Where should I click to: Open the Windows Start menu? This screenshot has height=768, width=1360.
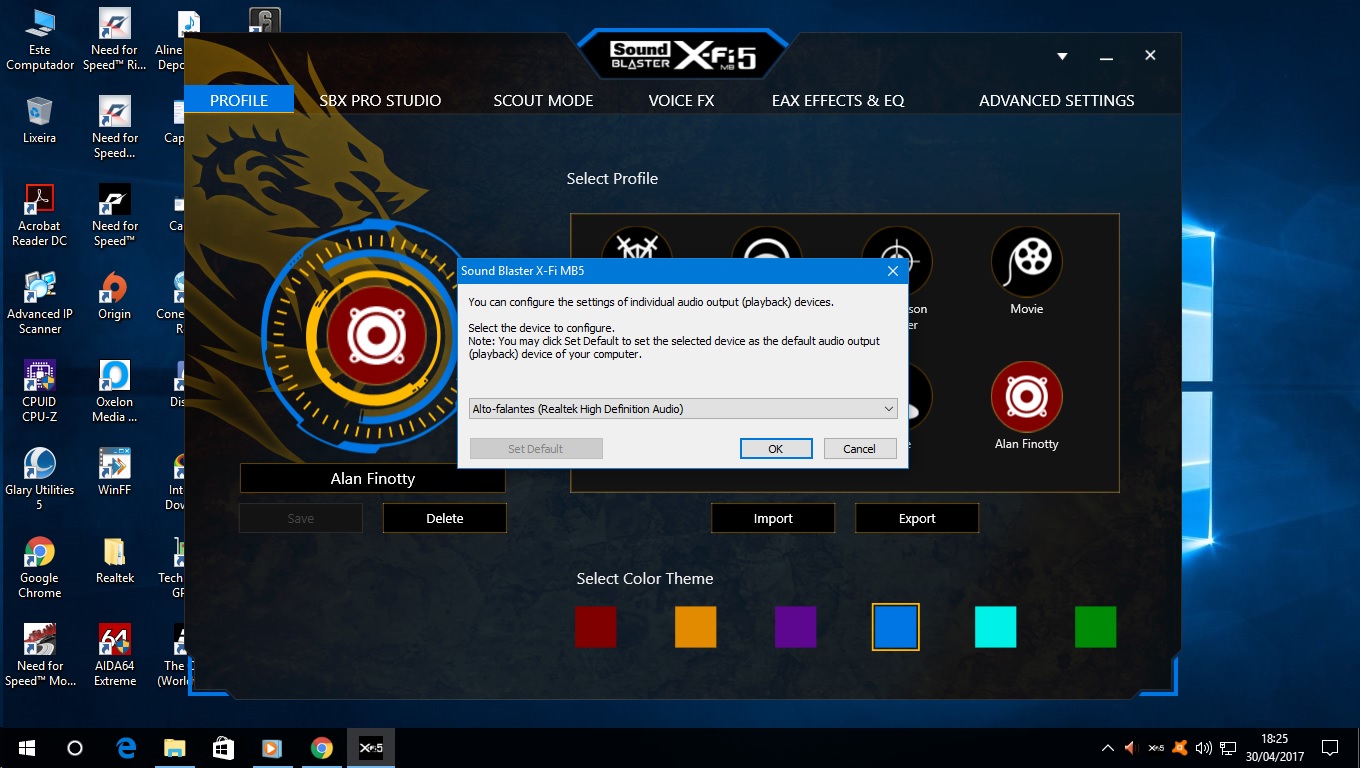coord(26,747)
